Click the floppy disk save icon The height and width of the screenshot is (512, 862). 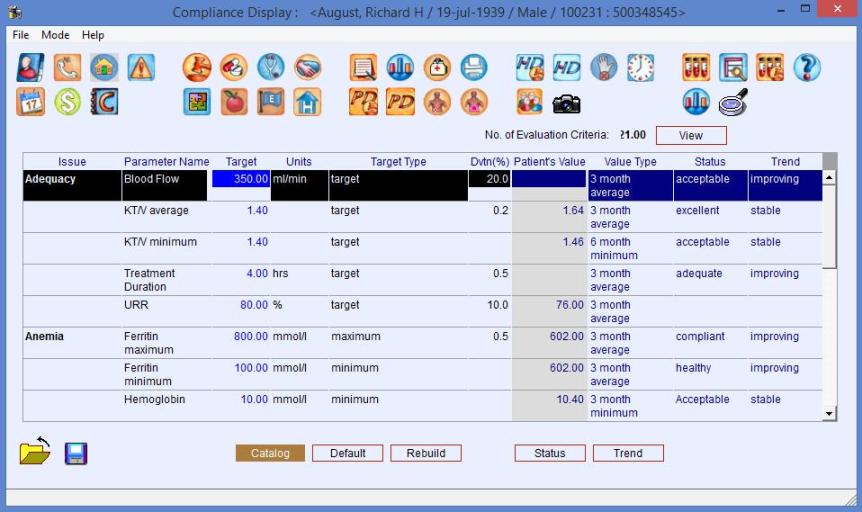coord(76,453)
